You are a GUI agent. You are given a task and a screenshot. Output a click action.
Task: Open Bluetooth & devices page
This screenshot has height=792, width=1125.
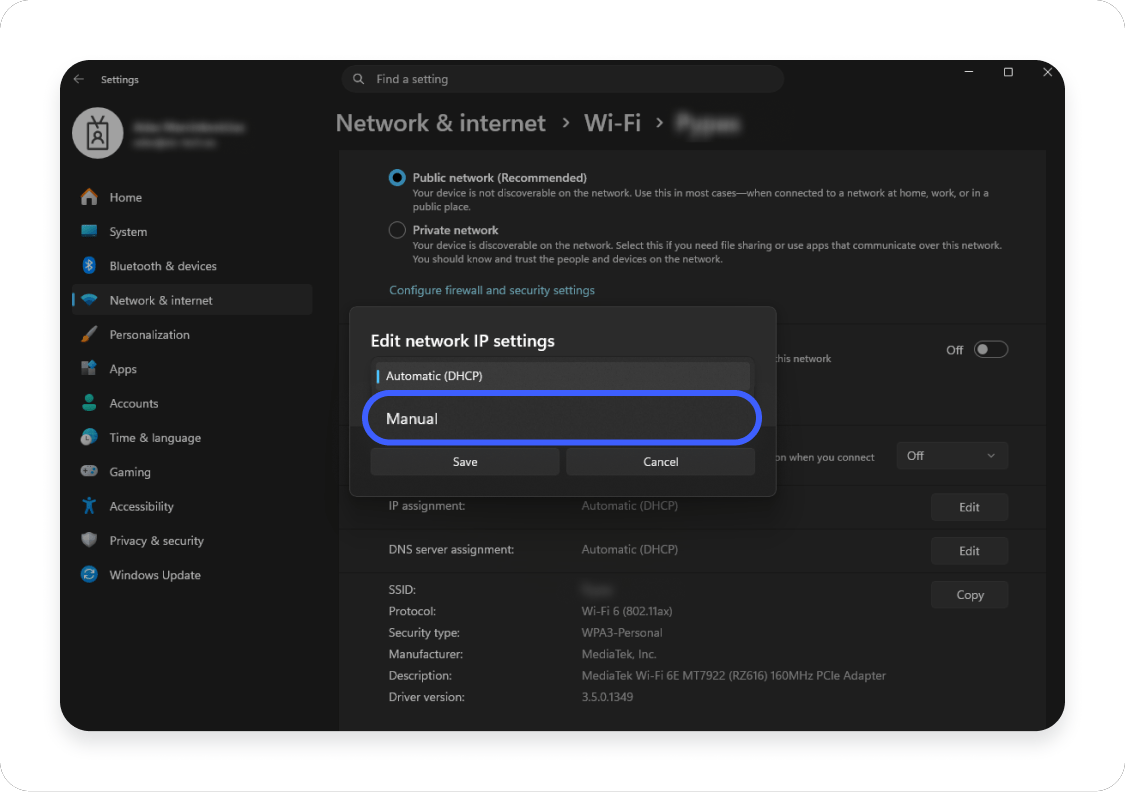[192, 265]
